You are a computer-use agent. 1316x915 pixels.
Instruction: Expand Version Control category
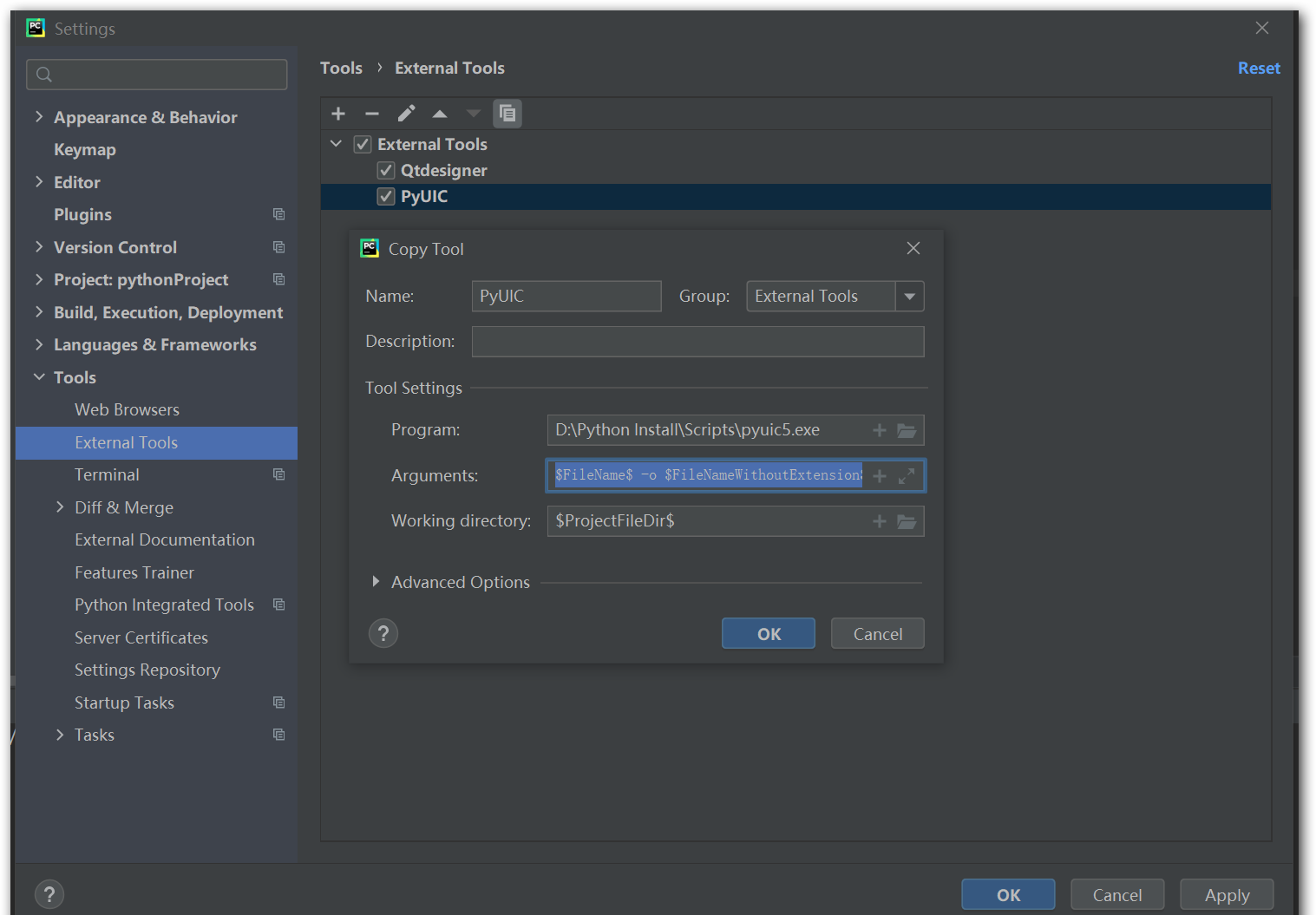[x=39, y=246]
